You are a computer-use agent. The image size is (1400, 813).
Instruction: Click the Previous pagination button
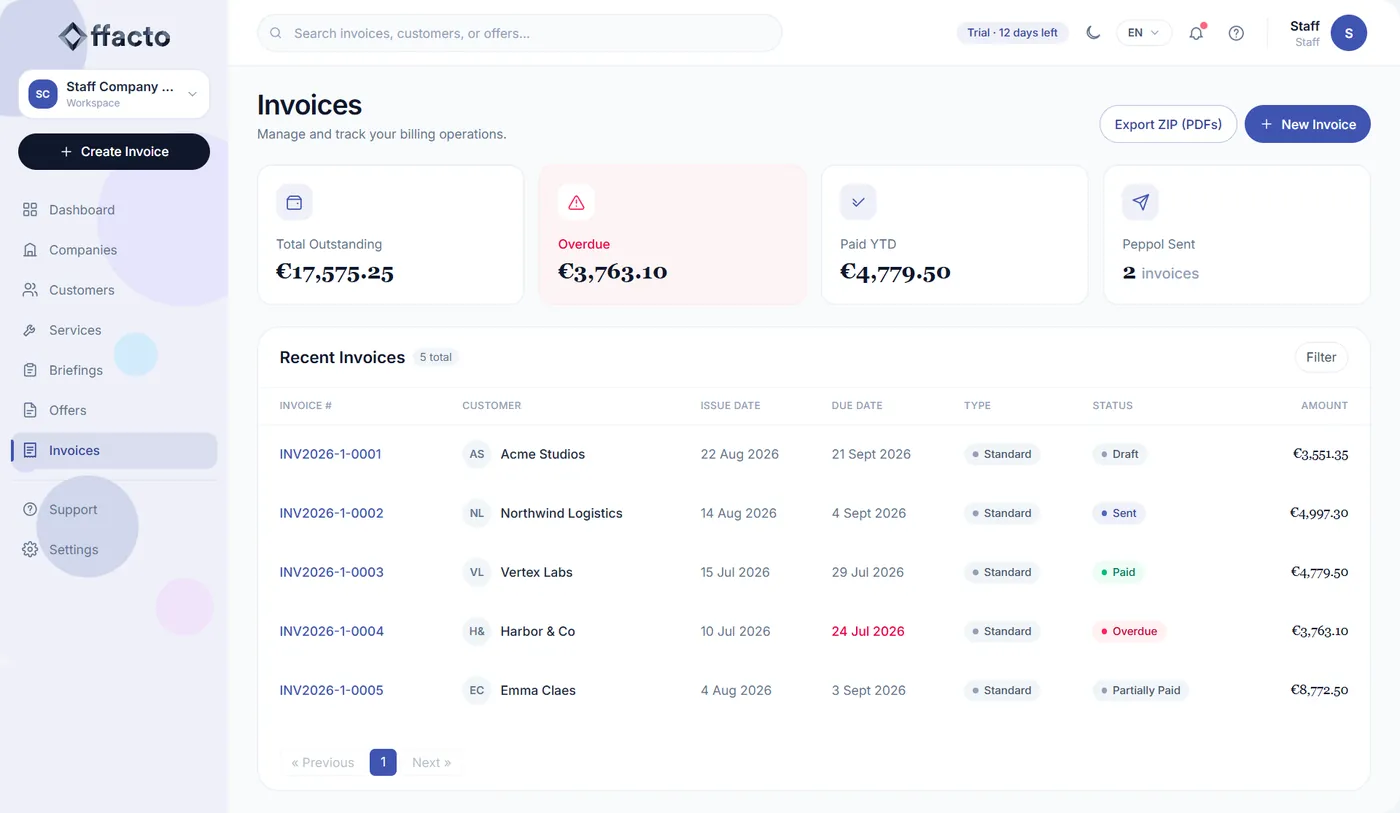(x=323, y=762)
